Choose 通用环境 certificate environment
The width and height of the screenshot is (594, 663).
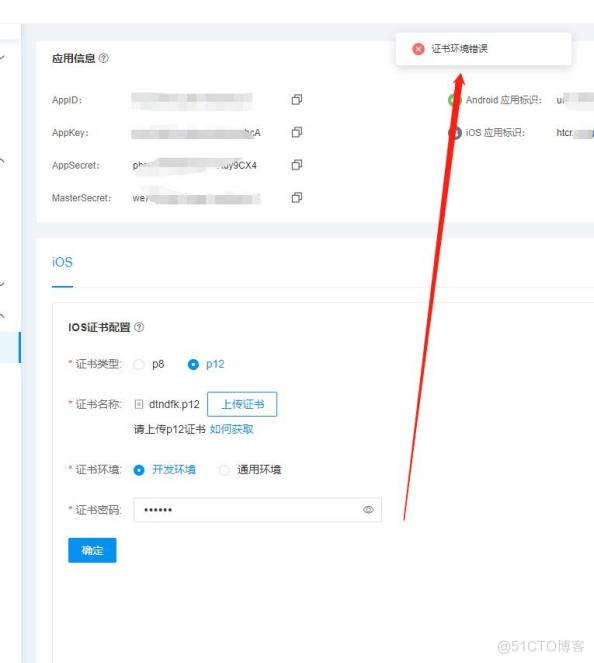[x=224, y=470]
